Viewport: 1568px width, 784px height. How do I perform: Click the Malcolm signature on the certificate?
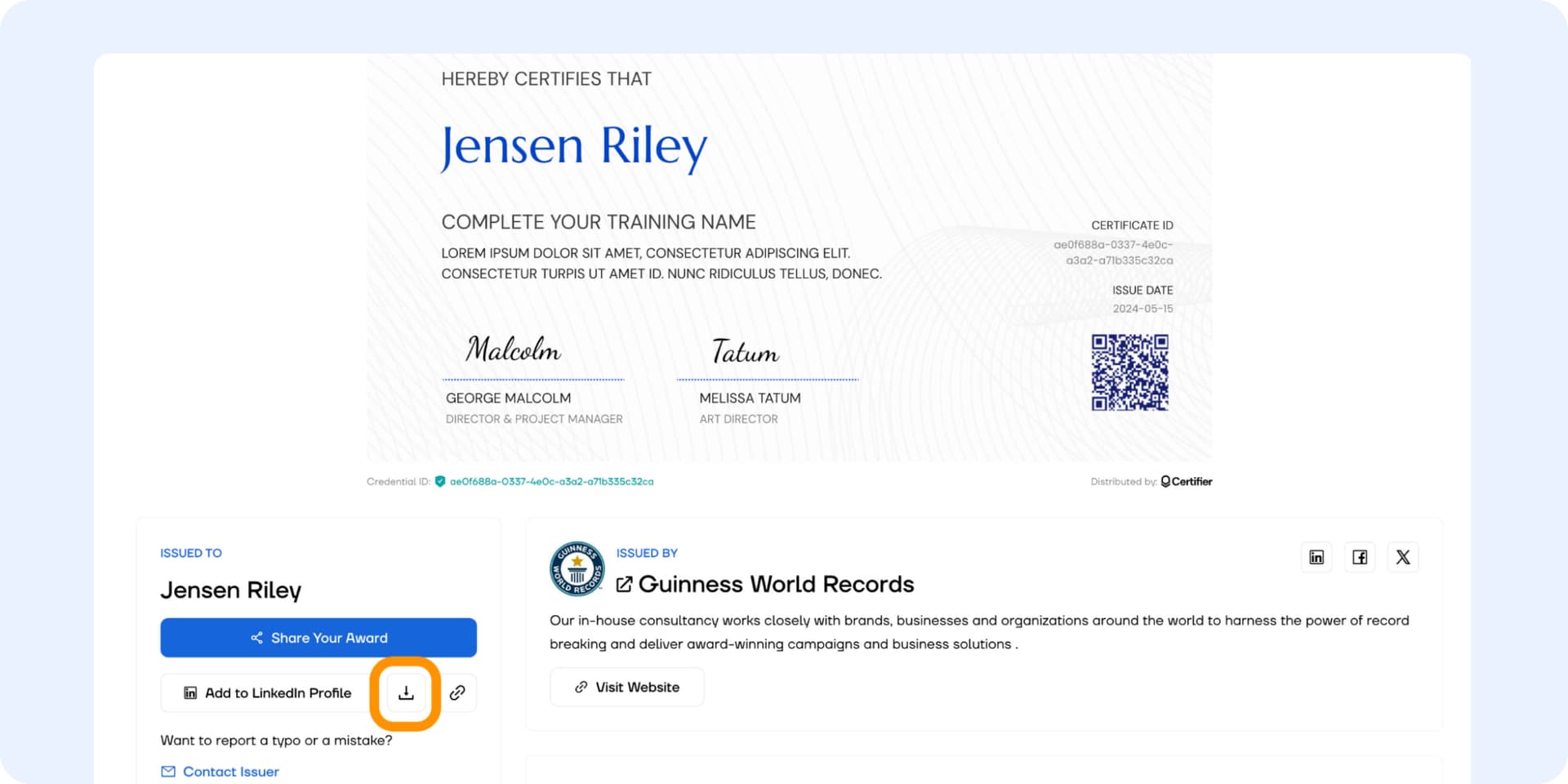513,350
